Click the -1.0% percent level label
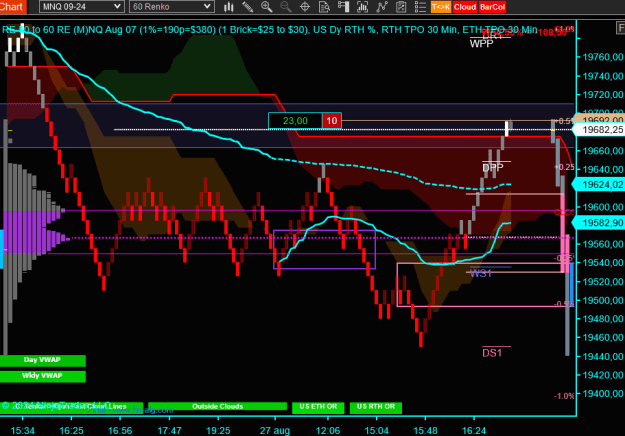Viewport: 625px width, 436px height. click(x=564, y=396)
